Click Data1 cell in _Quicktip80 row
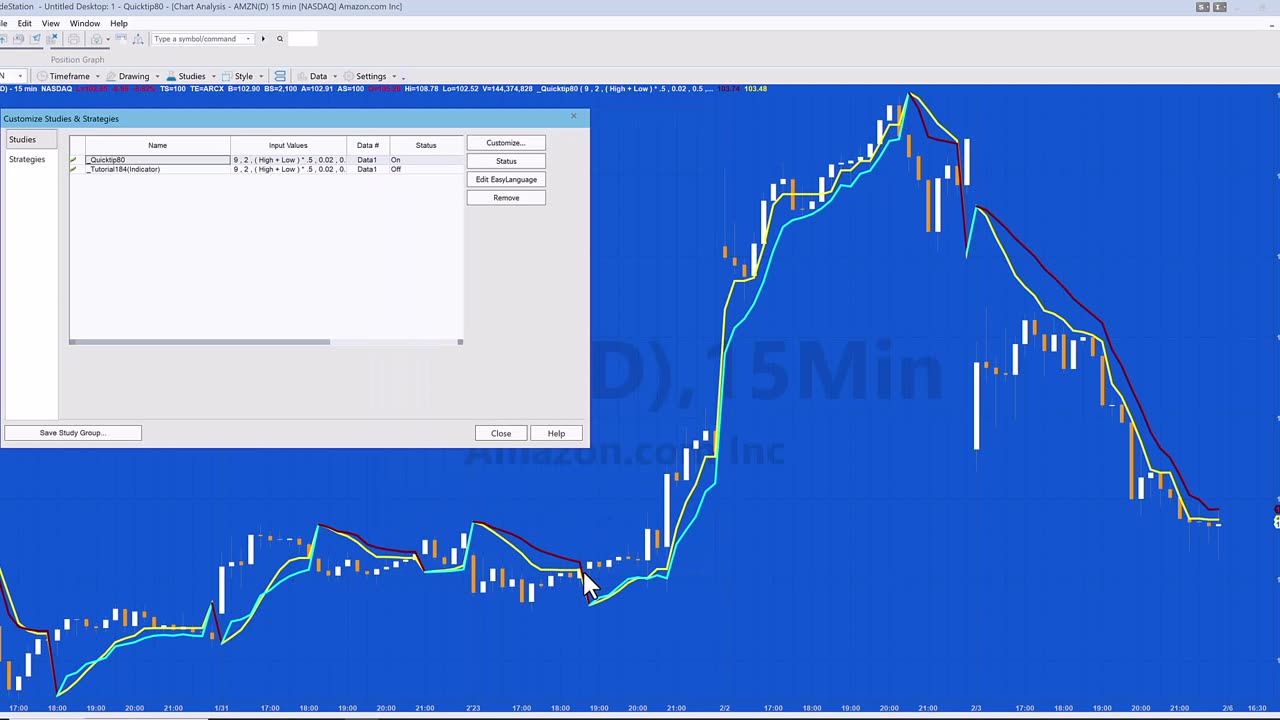This screenshot has width=1280, height=720. click(367, 160)
